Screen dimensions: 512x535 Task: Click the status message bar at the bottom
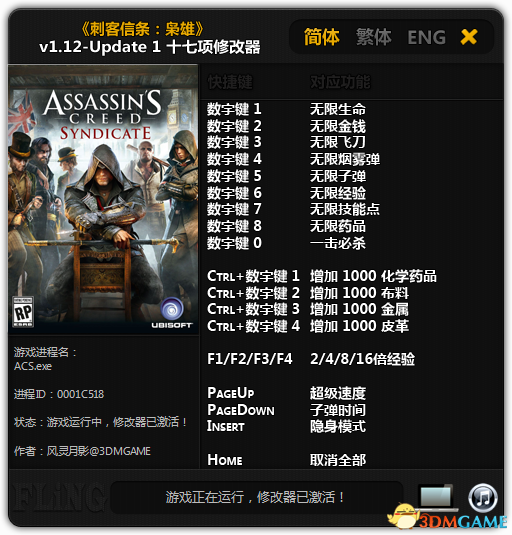pyautogui.click(x=257, y=497)
